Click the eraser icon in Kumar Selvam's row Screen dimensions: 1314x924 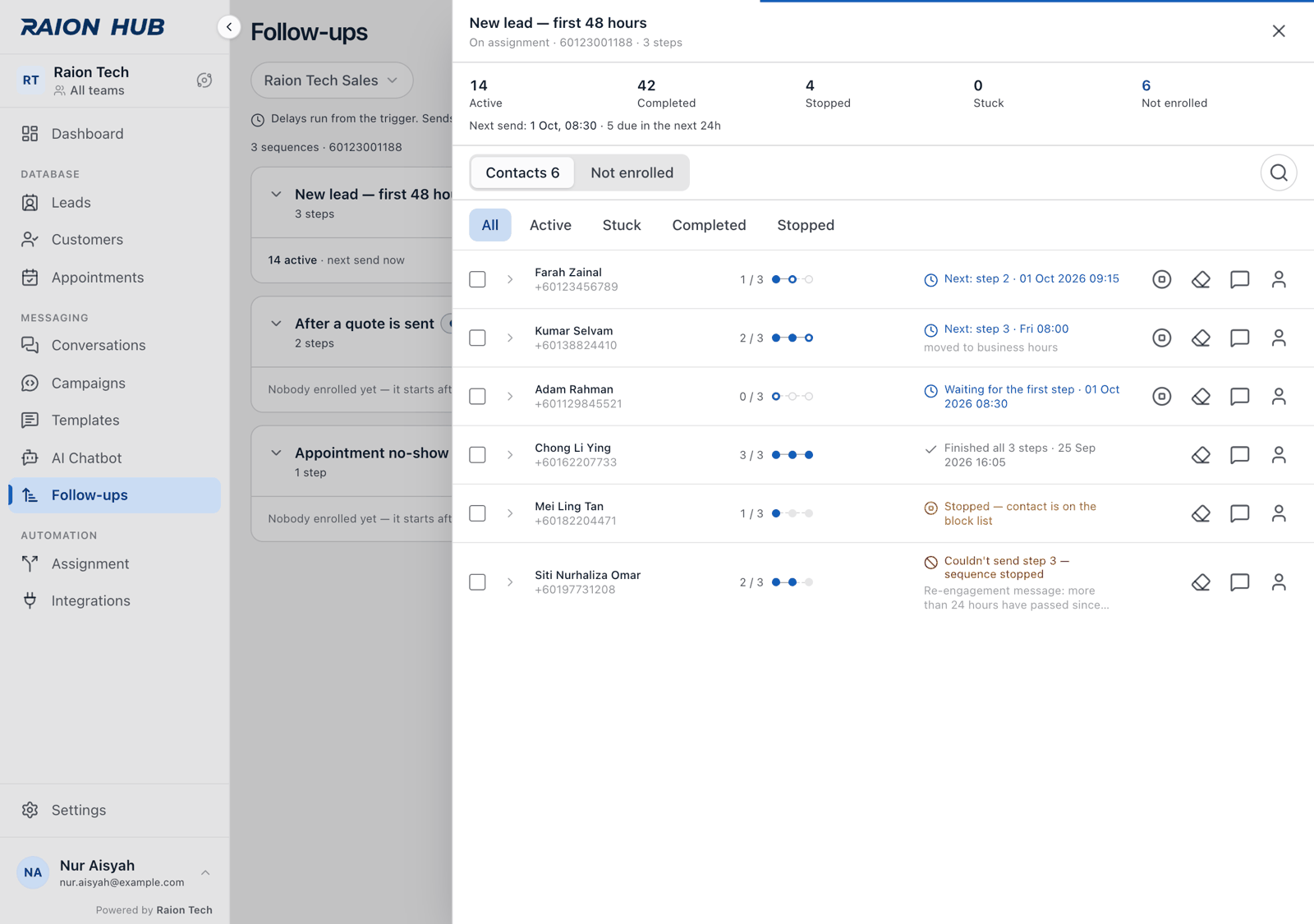coord(1201,338)
